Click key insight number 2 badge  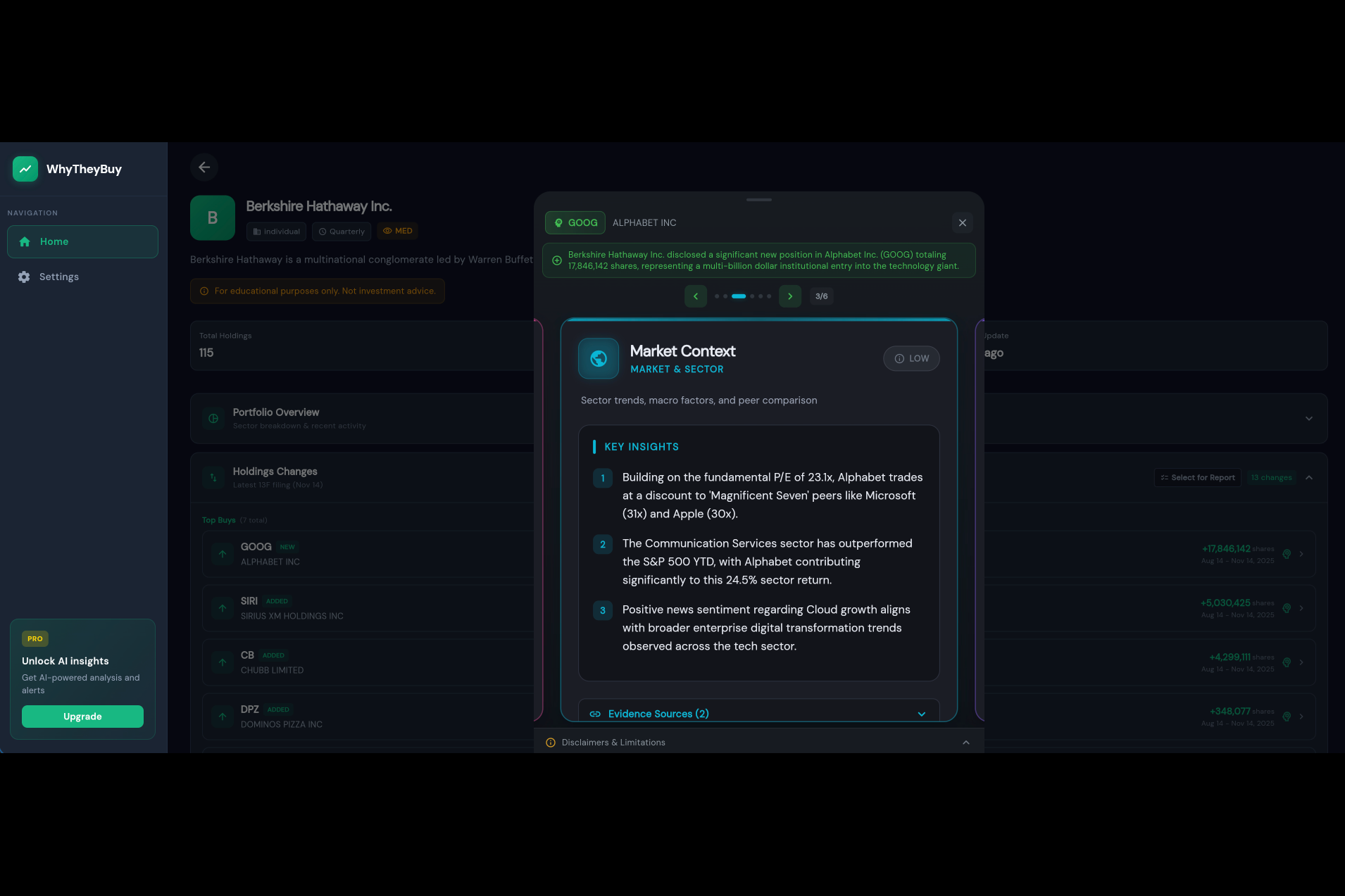click(603, 545)
